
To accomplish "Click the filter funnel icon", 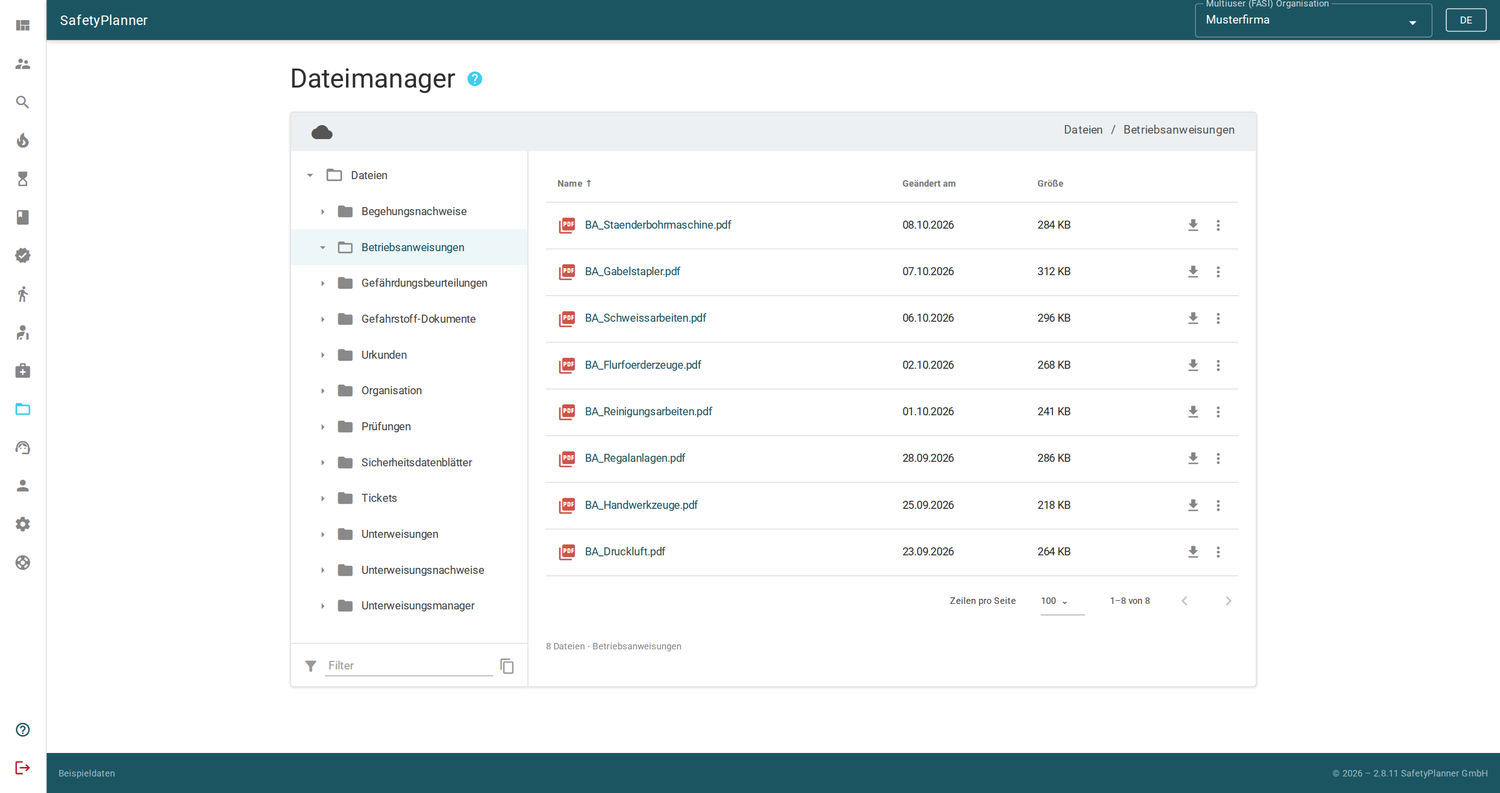I will tap(311, 666).
